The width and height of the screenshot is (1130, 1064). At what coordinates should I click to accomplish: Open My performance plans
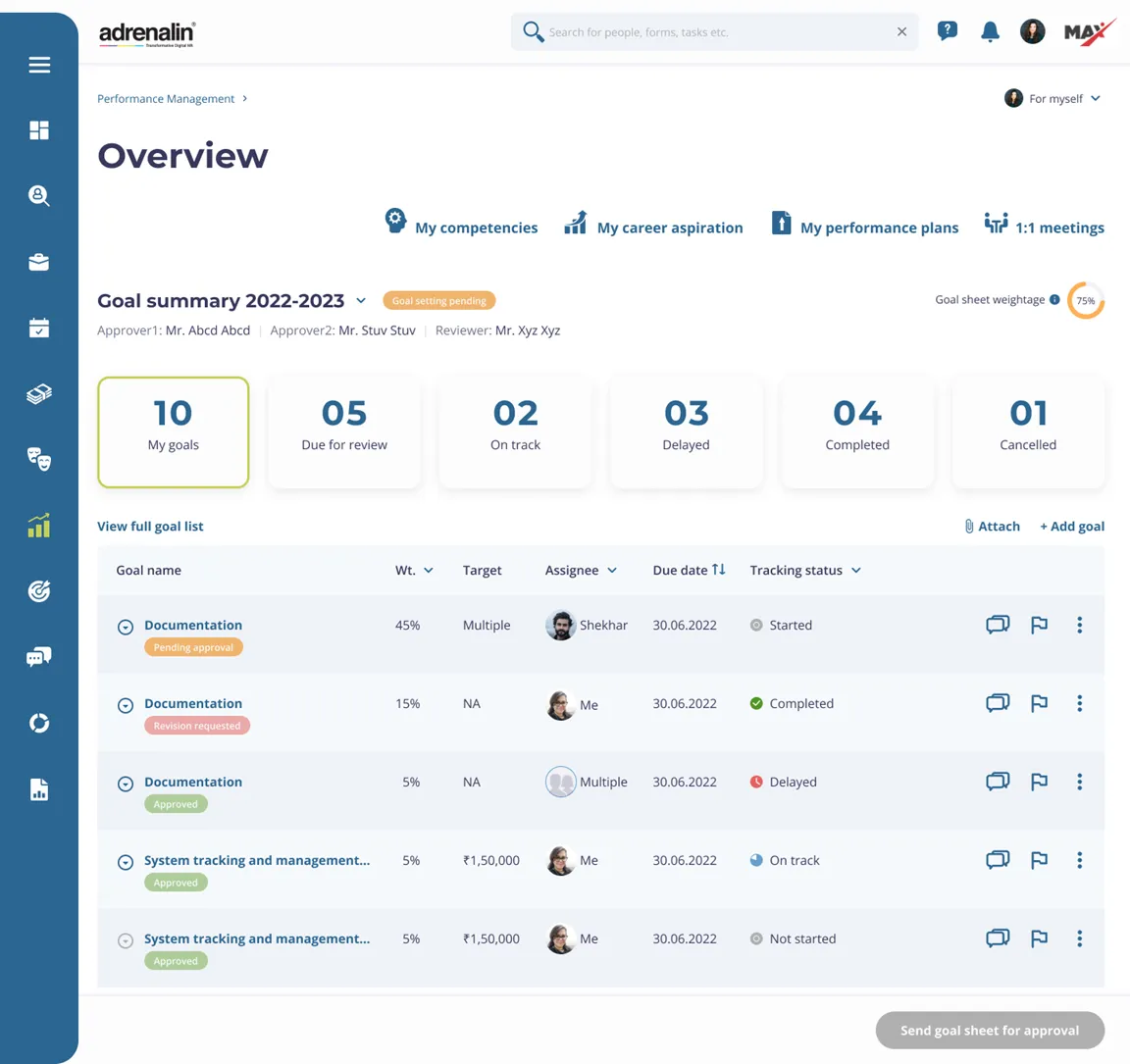[x=865, y=224]
